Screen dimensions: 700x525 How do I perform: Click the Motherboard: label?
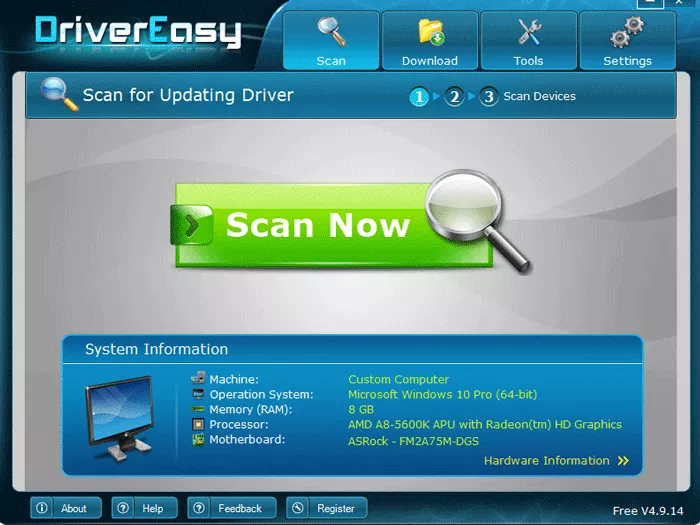(247, 440)
